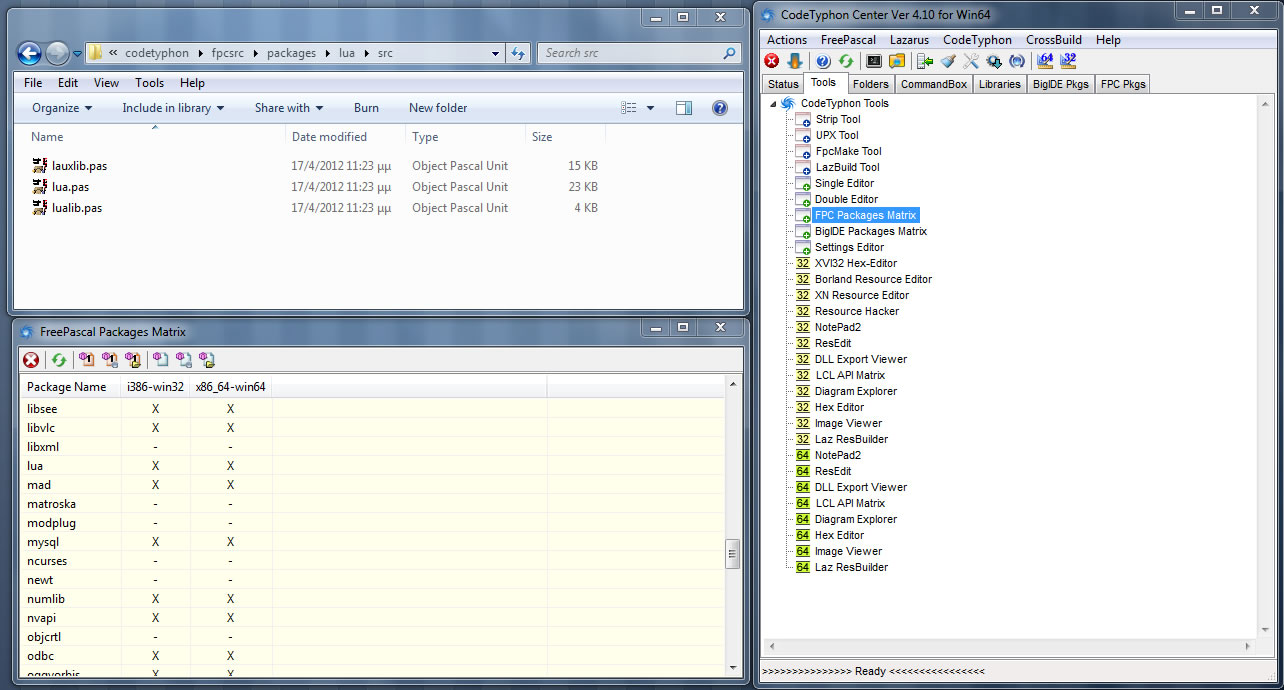
Task: Click the i386-win32 column header
Action: point(155,387)
